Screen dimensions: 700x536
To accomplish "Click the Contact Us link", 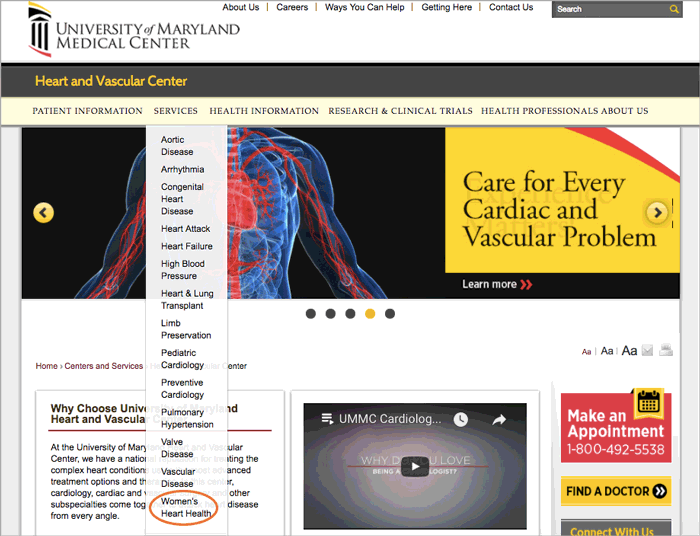I will [511, 7].
